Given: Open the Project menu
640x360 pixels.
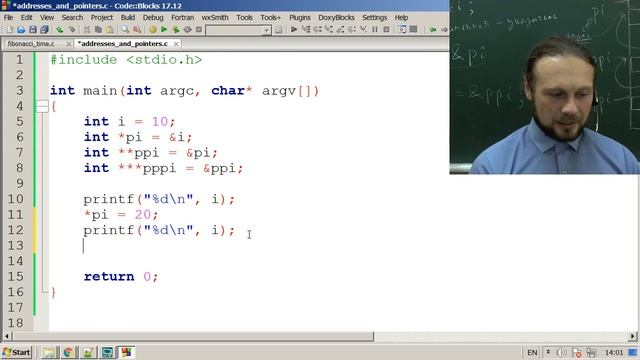Looking at the screenshot, I should 102,18.
